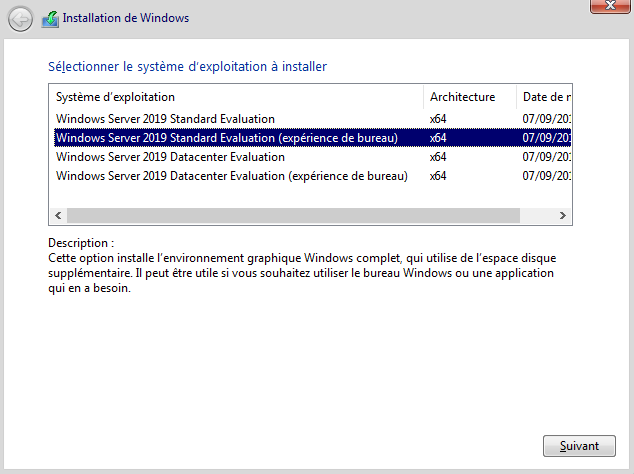Click the Installation de Windows title text
Image resolution: width=634 pixels, height=474 pixels.
[x=126, y=18]
